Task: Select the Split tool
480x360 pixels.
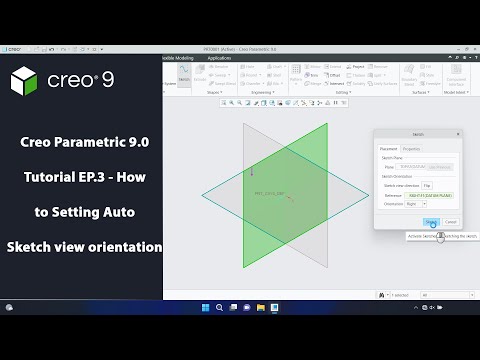Action: pos(375,75)
